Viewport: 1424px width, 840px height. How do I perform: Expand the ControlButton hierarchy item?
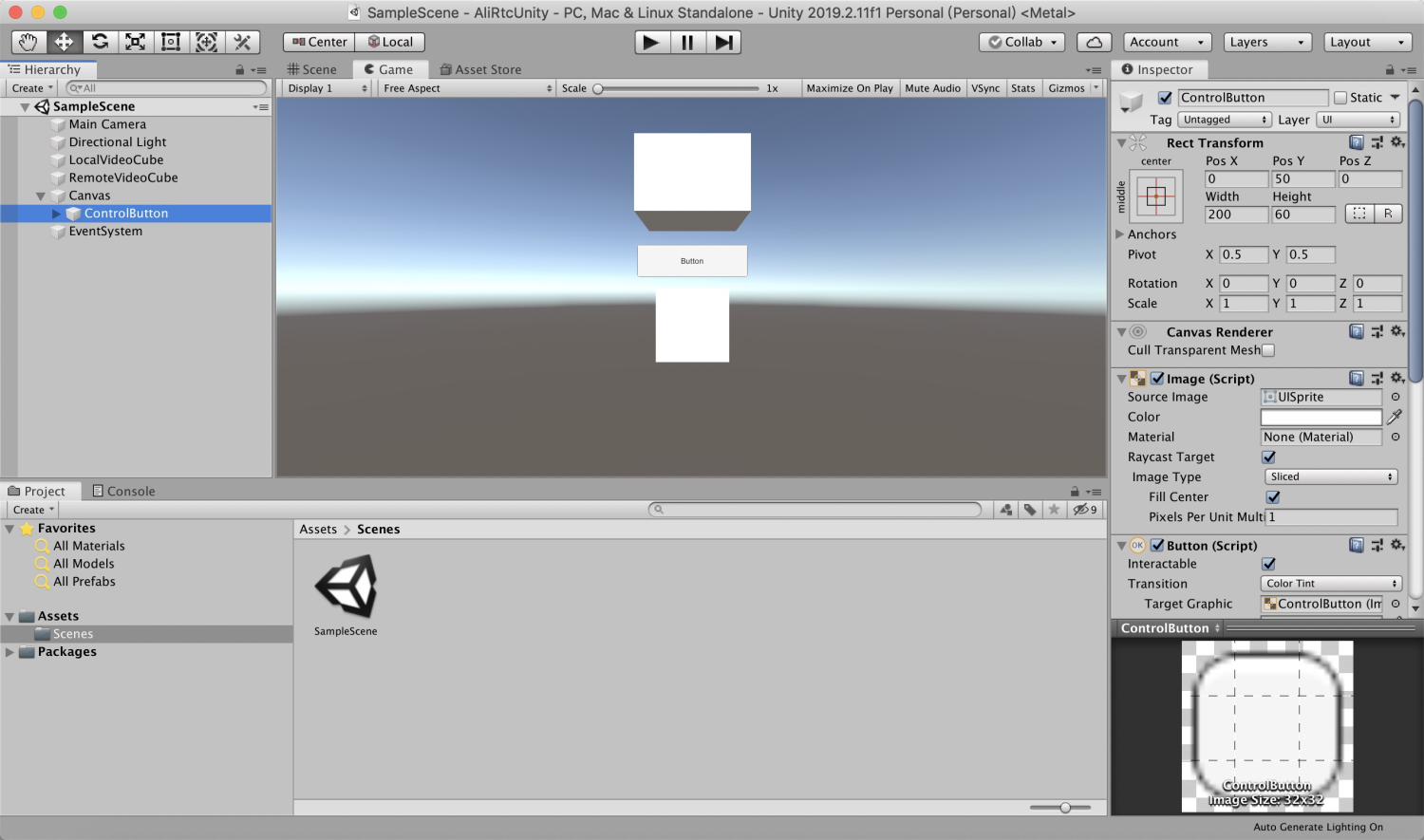coord(56,214)
